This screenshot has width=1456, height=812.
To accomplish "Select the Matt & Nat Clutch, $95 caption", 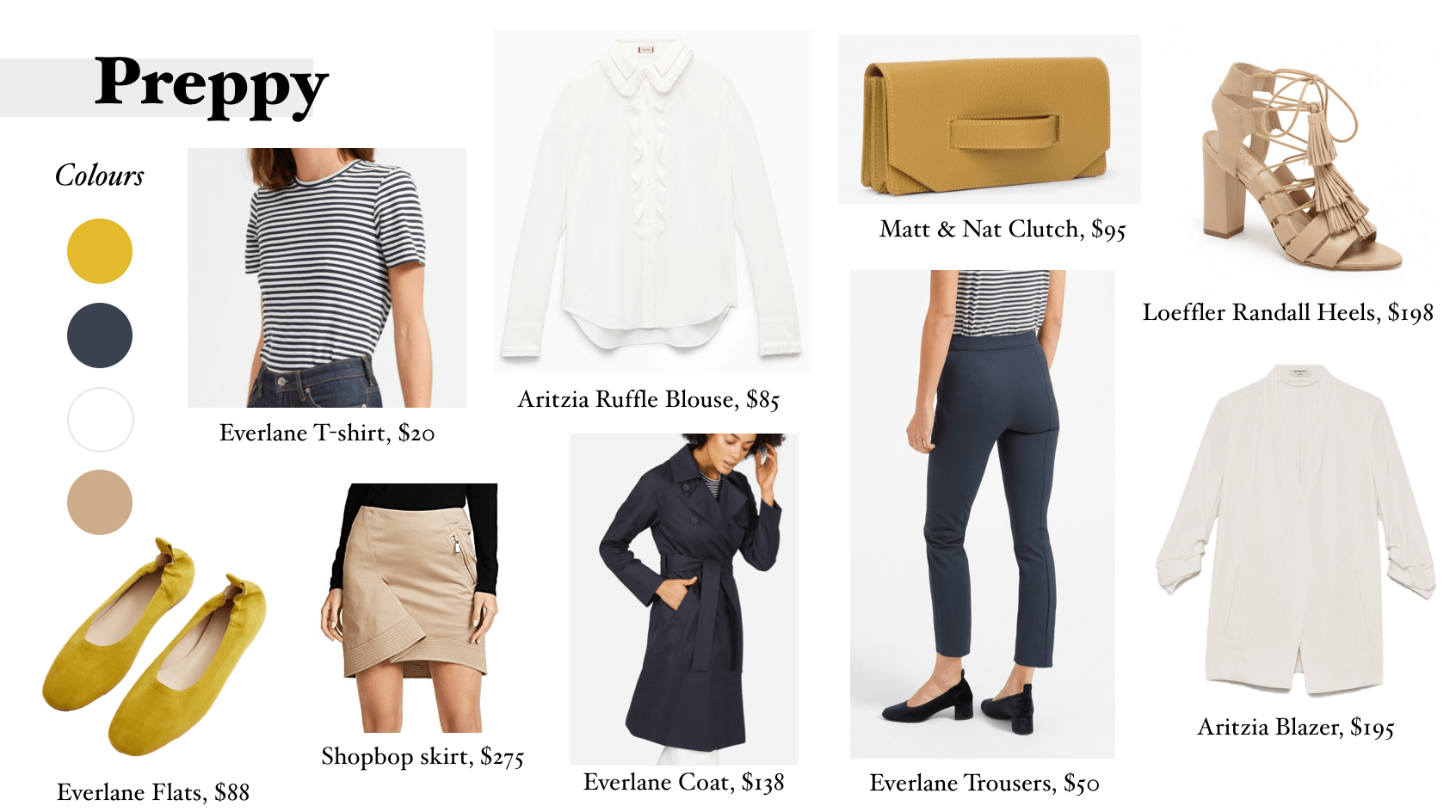I will coord(1003,230).
